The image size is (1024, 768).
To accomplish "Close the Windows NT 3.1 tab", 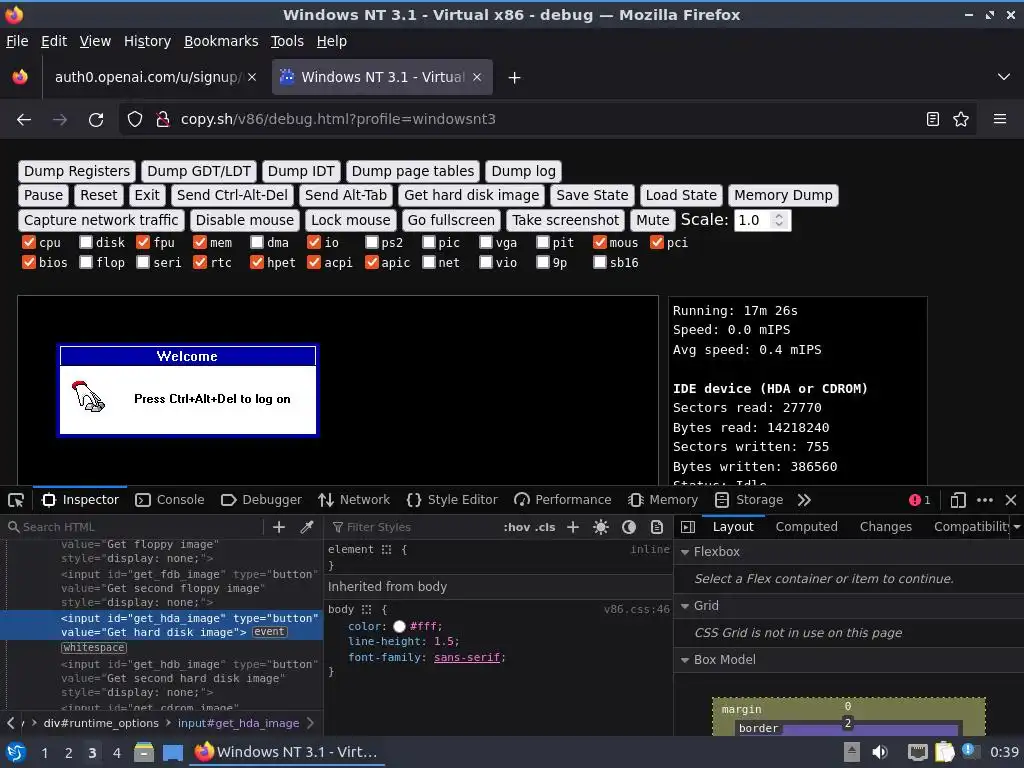I will [477, 77].
